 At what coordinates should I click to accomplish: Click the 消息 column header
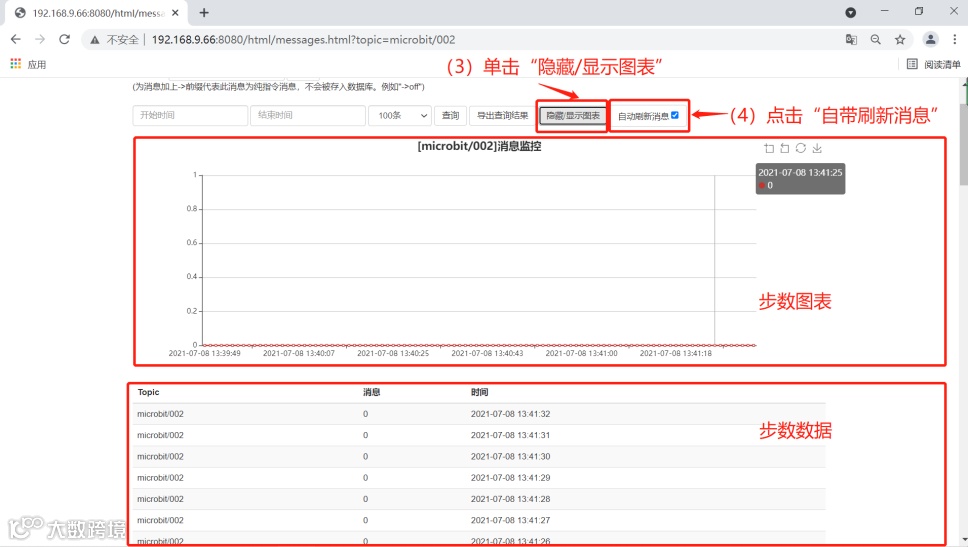tap(372, 392)
